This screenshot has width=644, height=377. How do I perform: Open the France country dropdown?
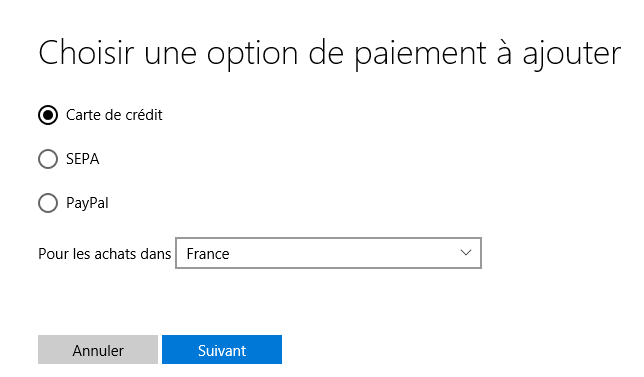pos(328,253)
